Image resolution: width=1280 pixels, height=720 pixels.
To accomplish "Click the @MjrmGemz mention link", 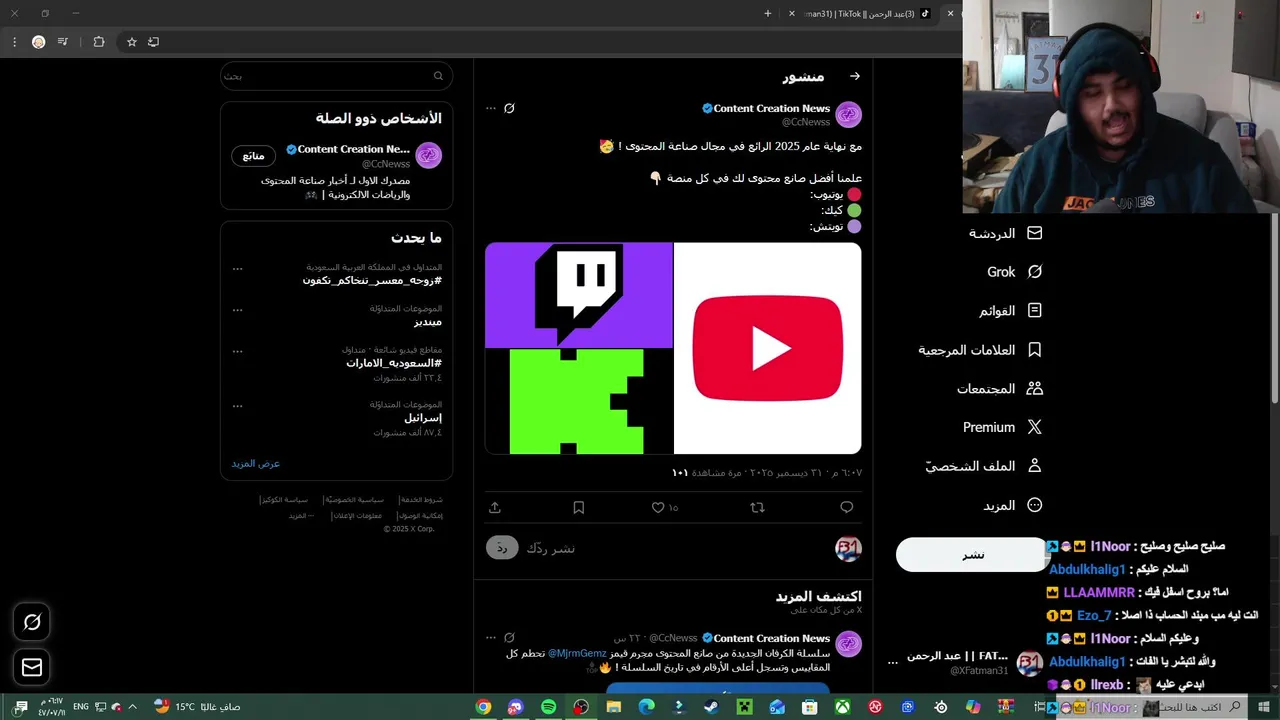I will click(577, 653).
